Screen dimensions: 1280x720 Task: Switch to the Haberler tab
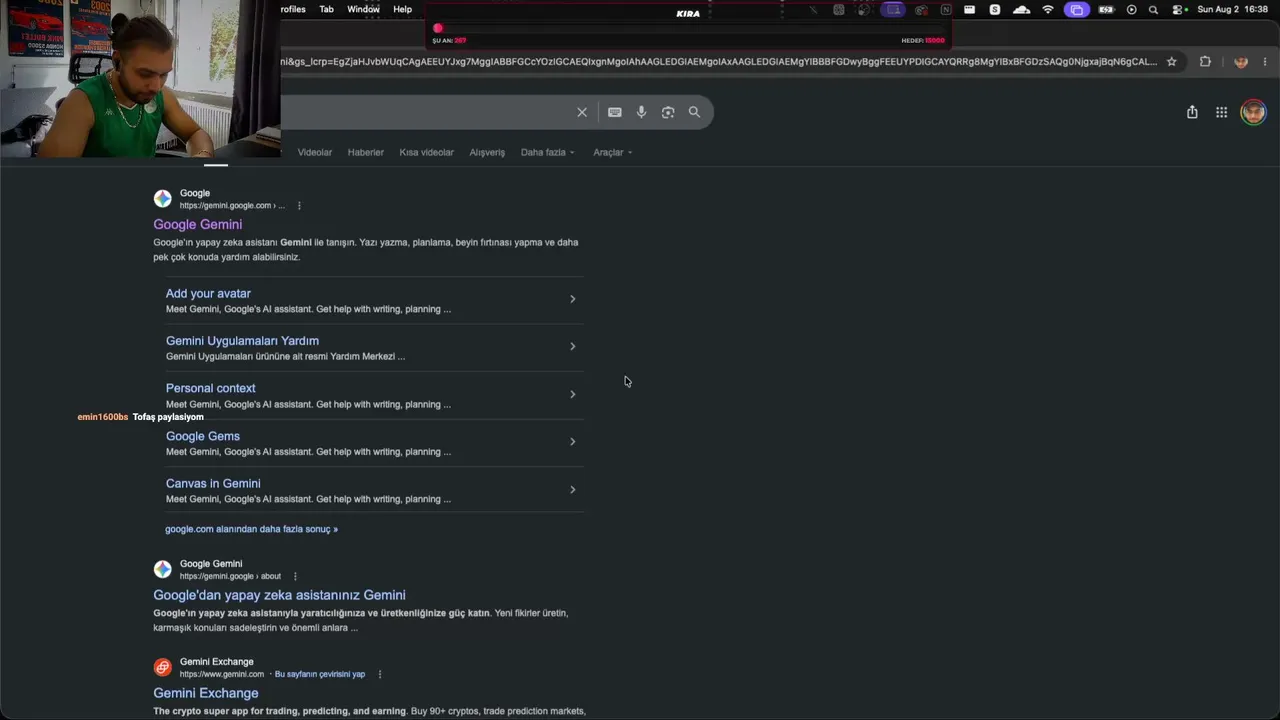click(366, 152)
